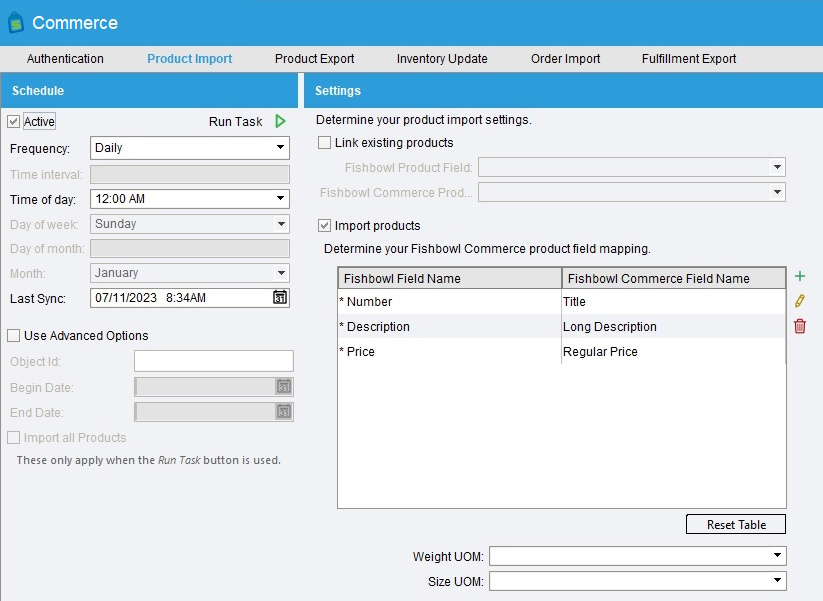823x601 pixels.
Task: Open the Time of day dropdown
Action: pyautogui.click(x=282, y=198)
